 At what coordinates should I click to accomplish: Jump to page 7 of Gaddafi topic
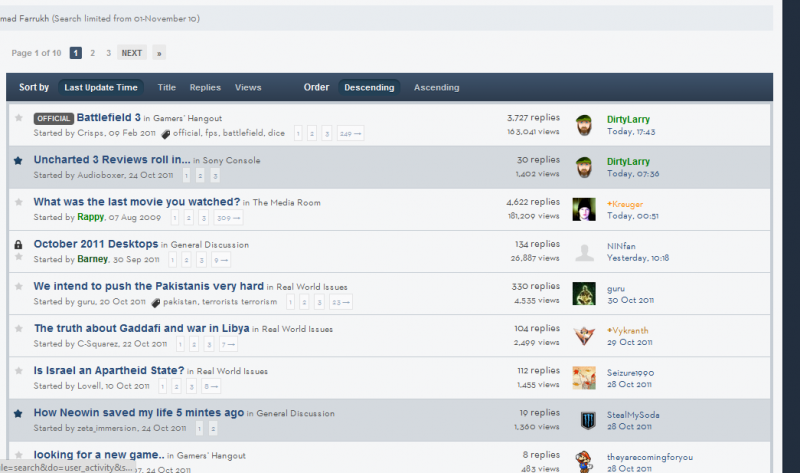228,344
